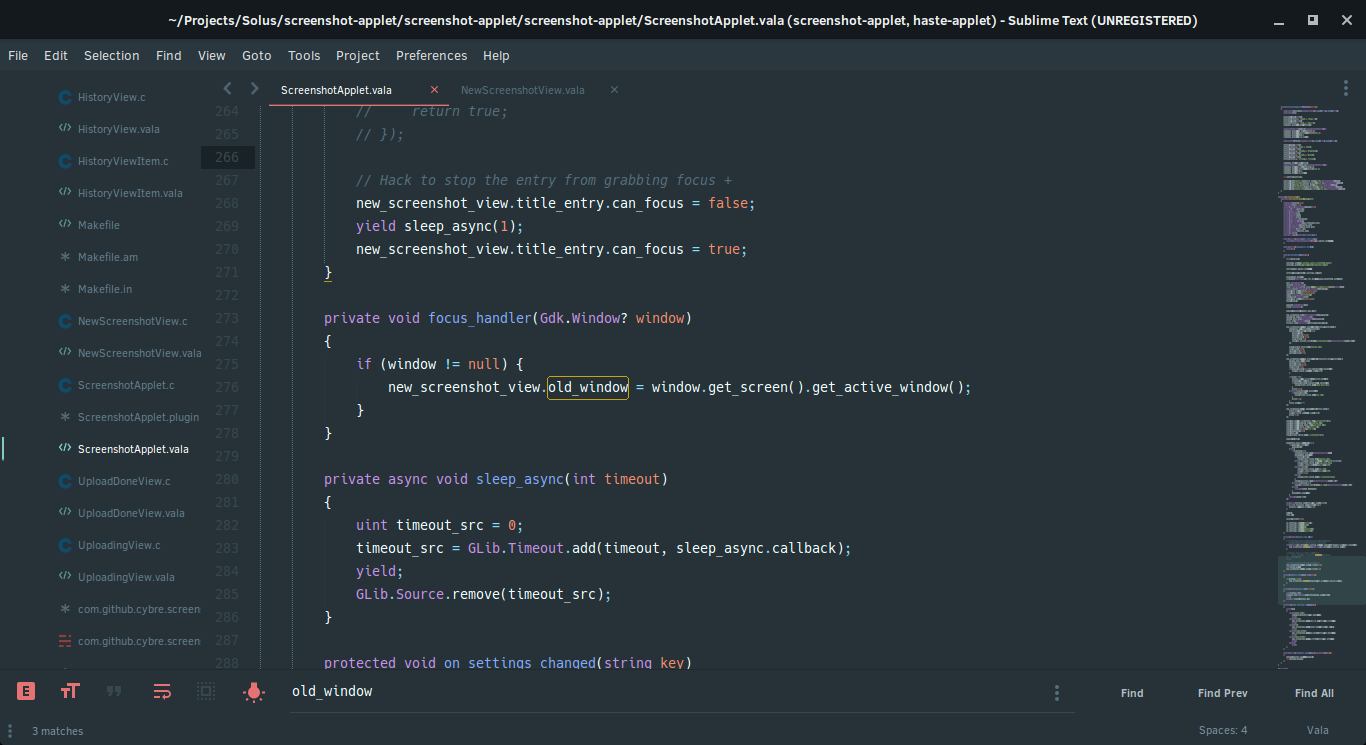Open the Tools menu
Screen dimensions: 1366x745
point(304,56)
